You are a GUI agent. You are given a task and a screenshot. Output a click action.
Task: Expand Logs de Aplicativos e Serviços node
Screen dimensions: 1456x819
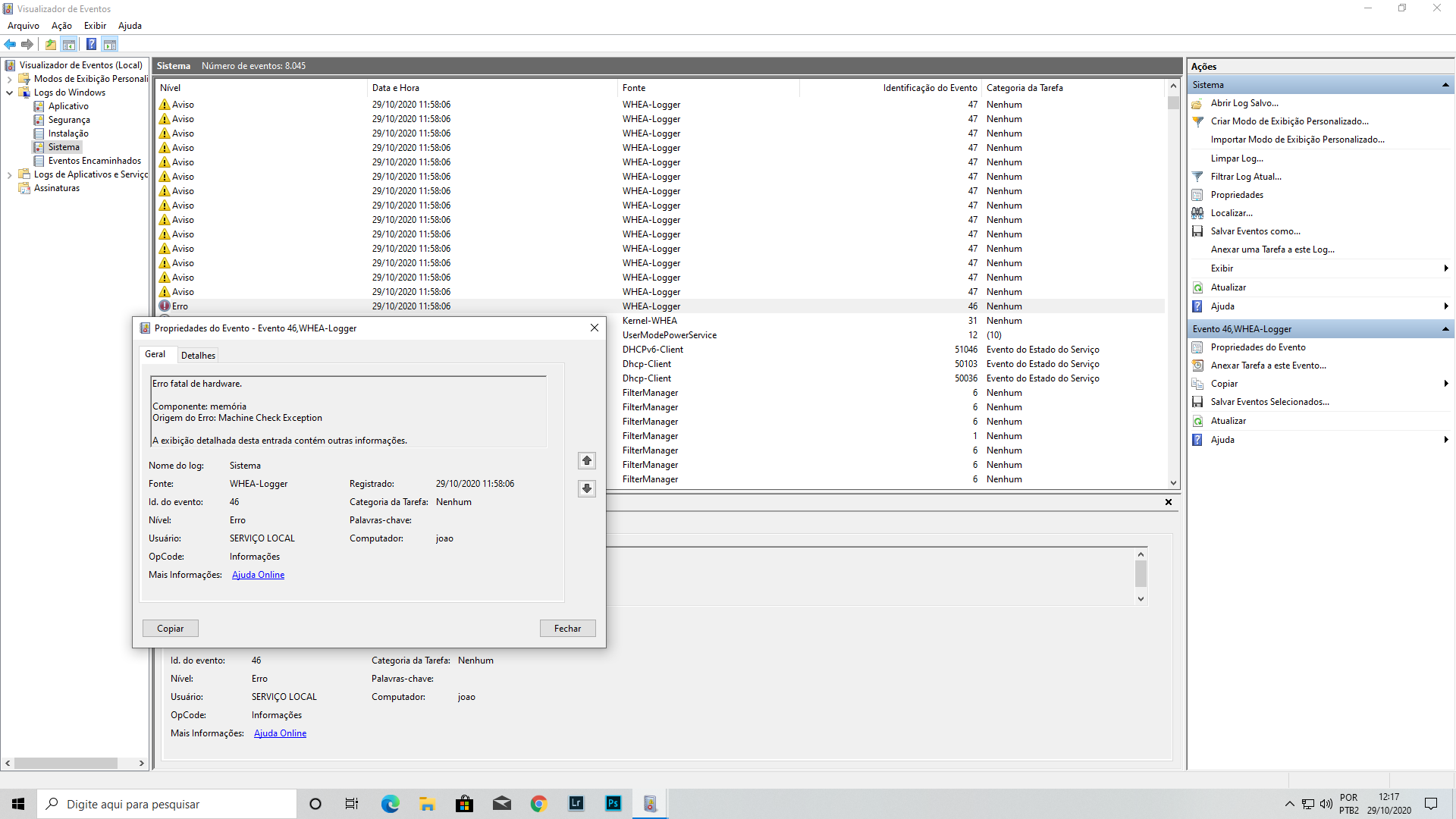(9, 174)
